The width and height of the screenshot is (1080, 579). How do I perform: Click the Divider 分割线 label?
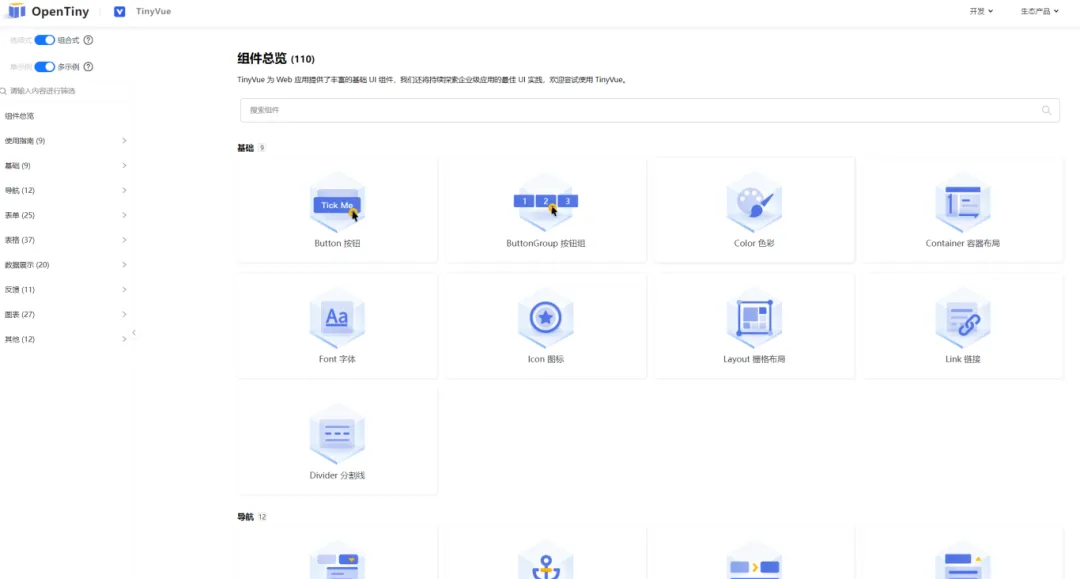pos(337,475)
